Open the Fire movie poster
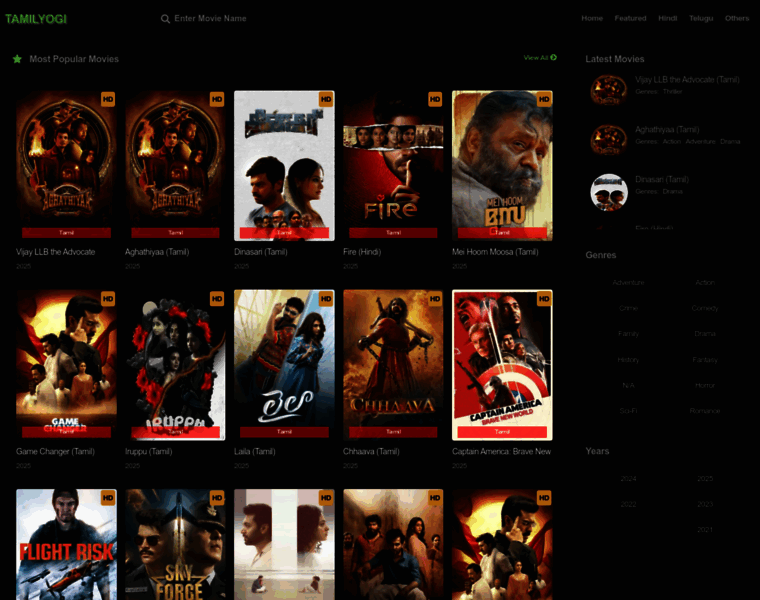The width and height of the screenshot is (760, 600). [x=393, y=166]
